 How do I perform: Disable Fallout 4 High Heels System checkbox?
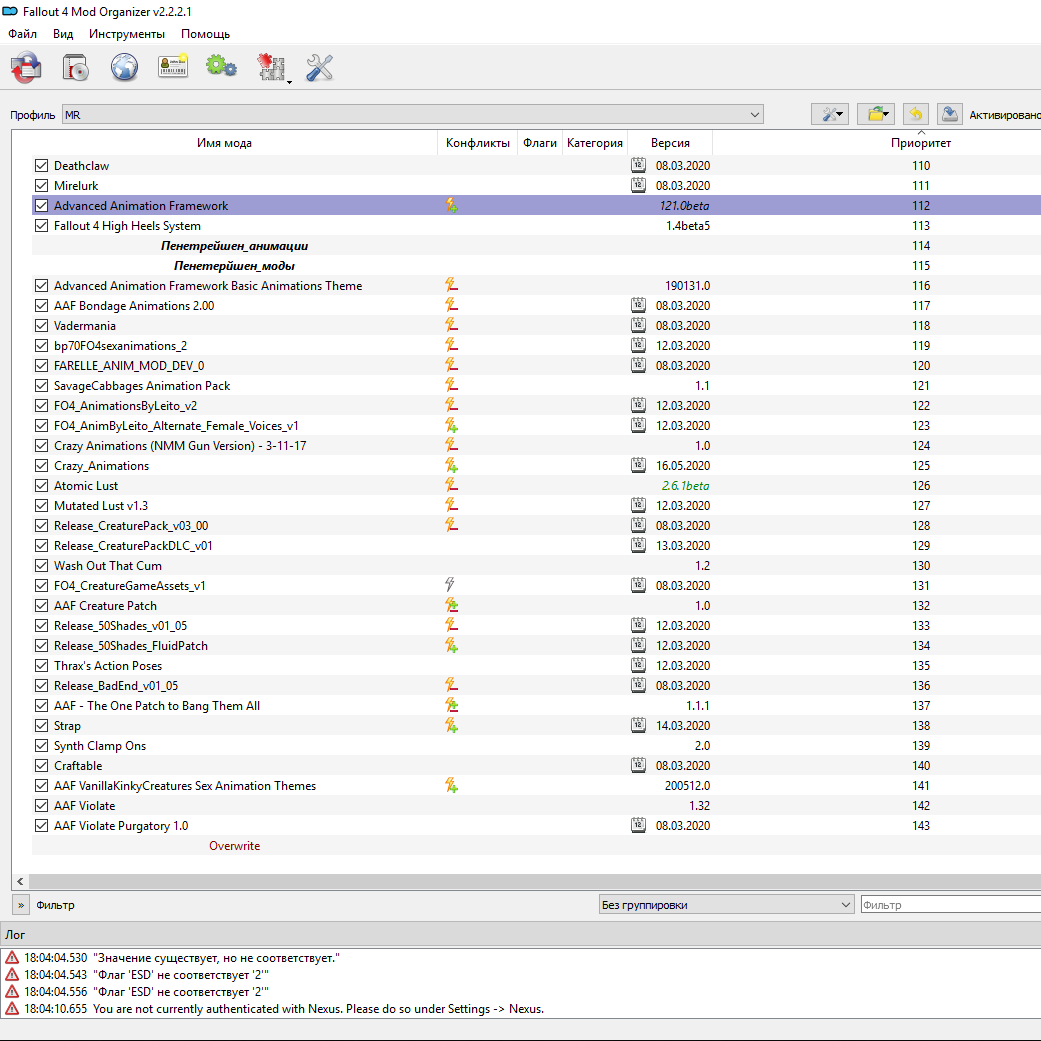(41, 226)
